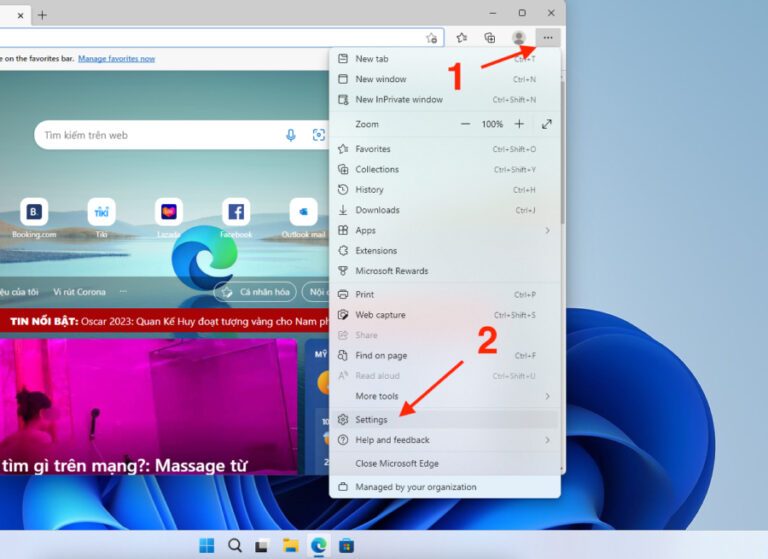This screenshot has height=559, width=768.
Task: Select Close Microsoft Edge
Action: pyautogui.click(x=445, y=463)
